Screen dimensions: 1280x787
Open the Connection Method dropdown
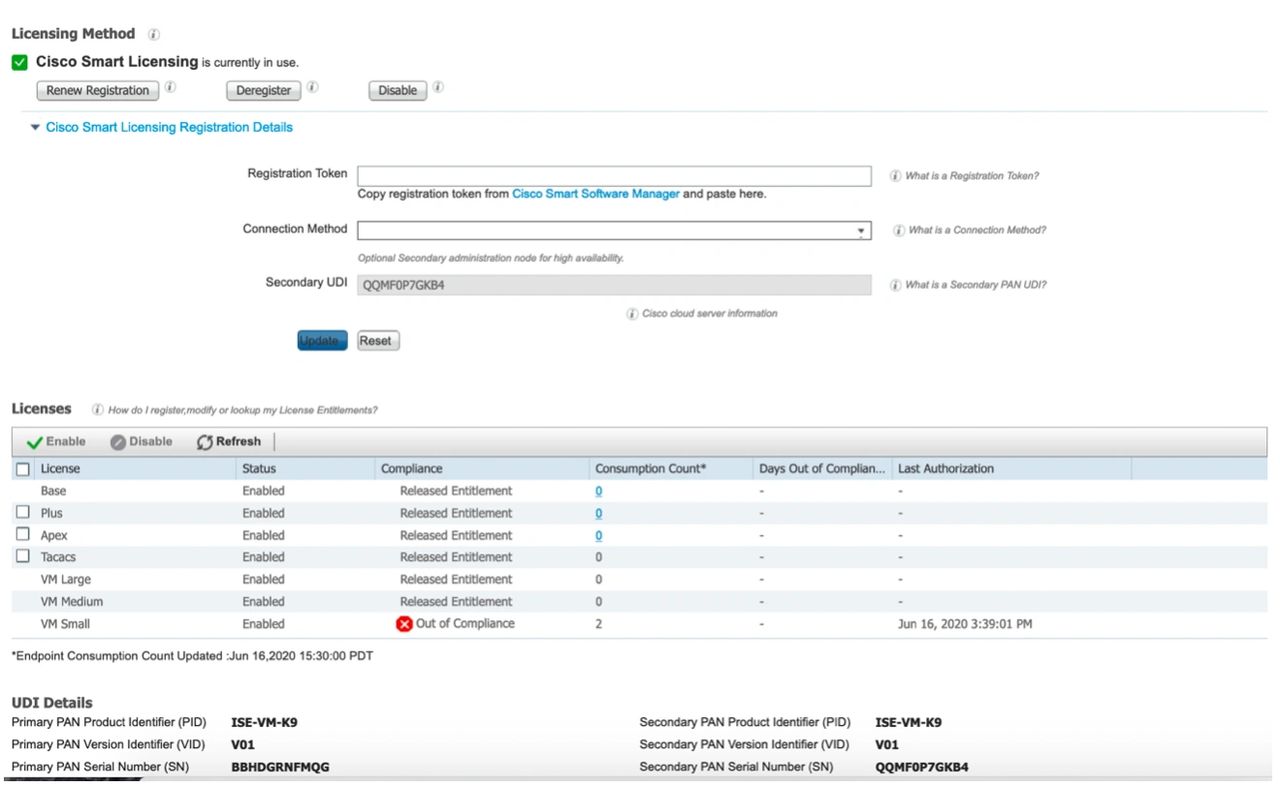(x=861, y=229)
